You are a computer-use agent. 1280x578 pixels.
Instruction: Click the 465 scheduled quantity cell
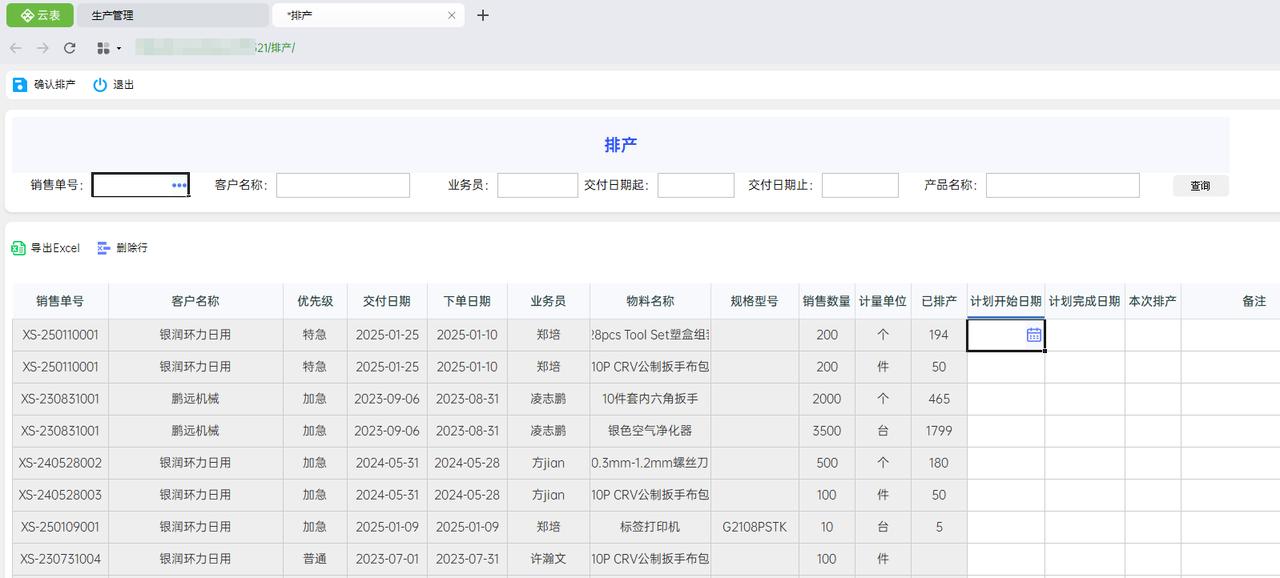pos(939,399)
